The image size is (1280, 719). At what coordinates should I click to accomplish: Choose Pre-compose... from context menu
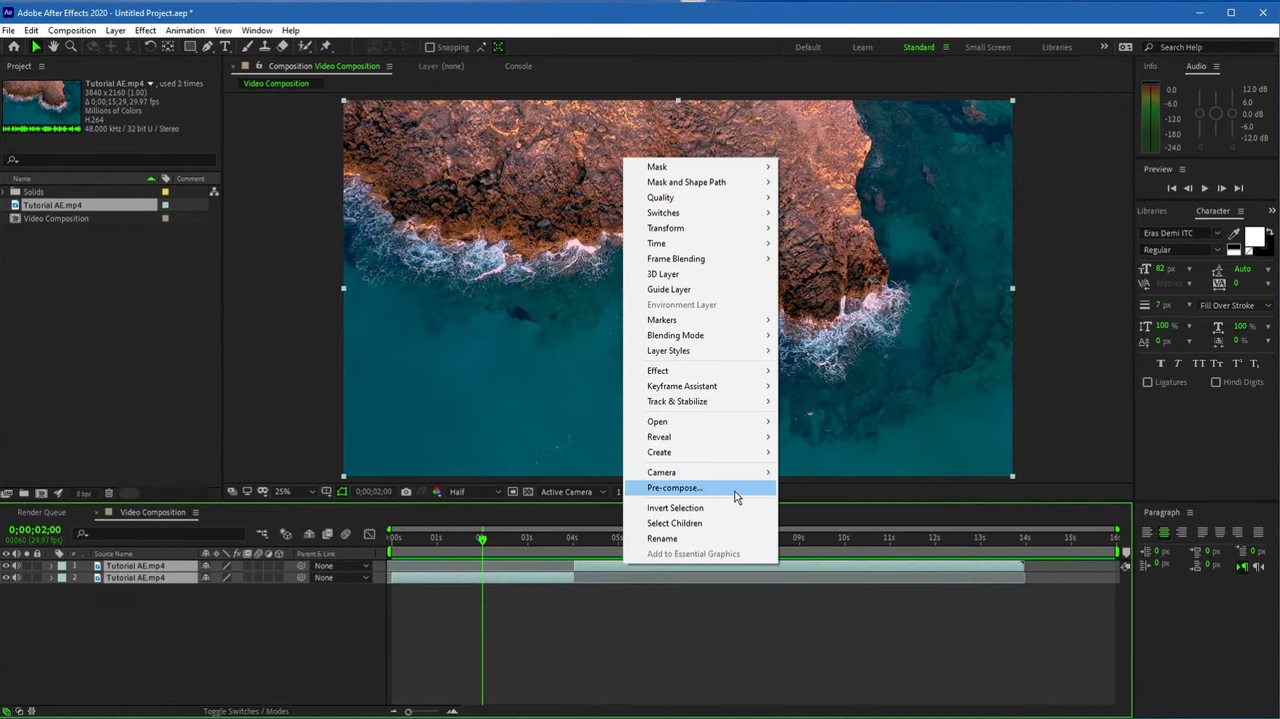pyautogui.click(x=700, y=488)
